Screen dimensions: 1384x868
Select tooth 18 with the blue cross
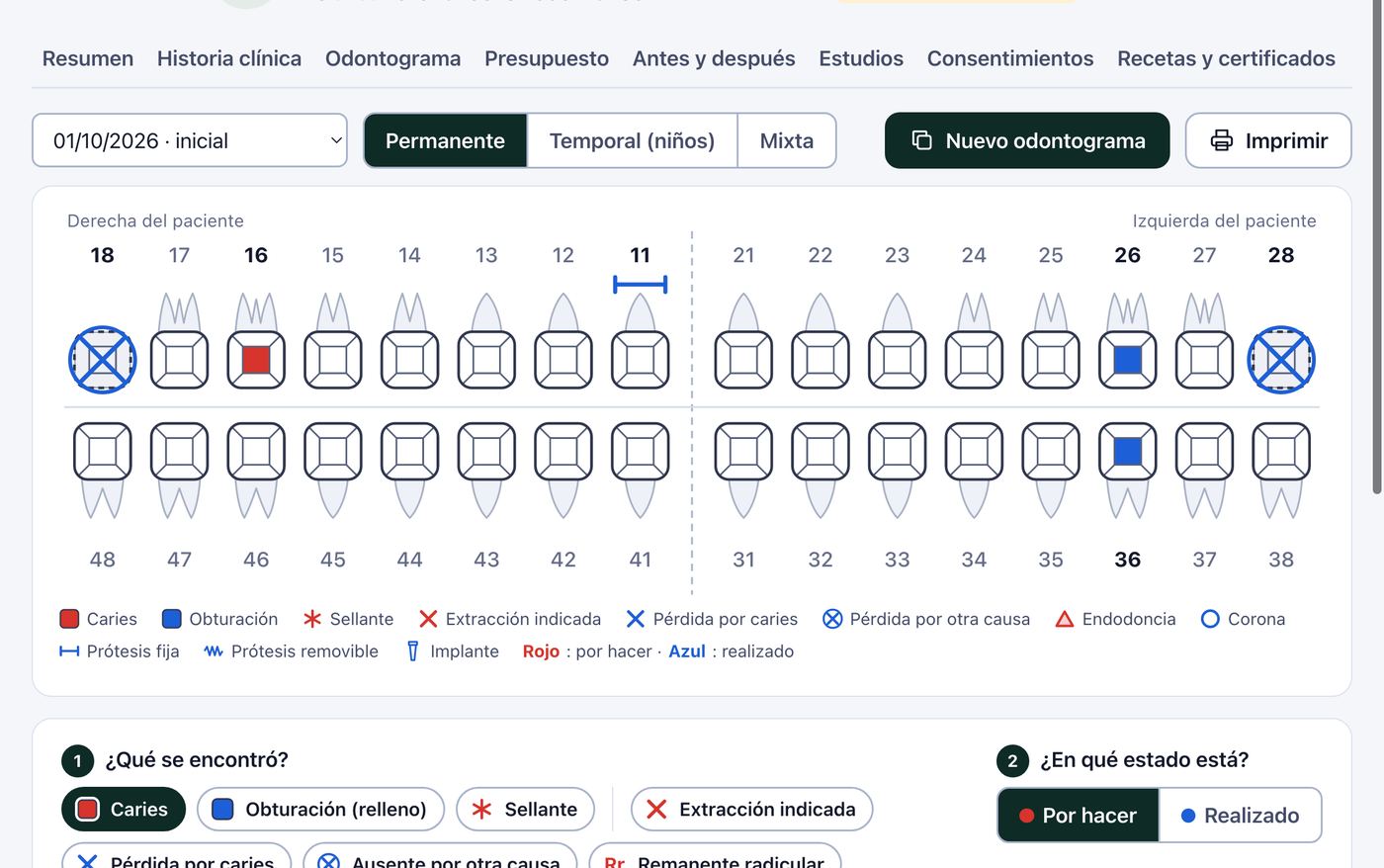pyautogui.click(x=103, y=360)
